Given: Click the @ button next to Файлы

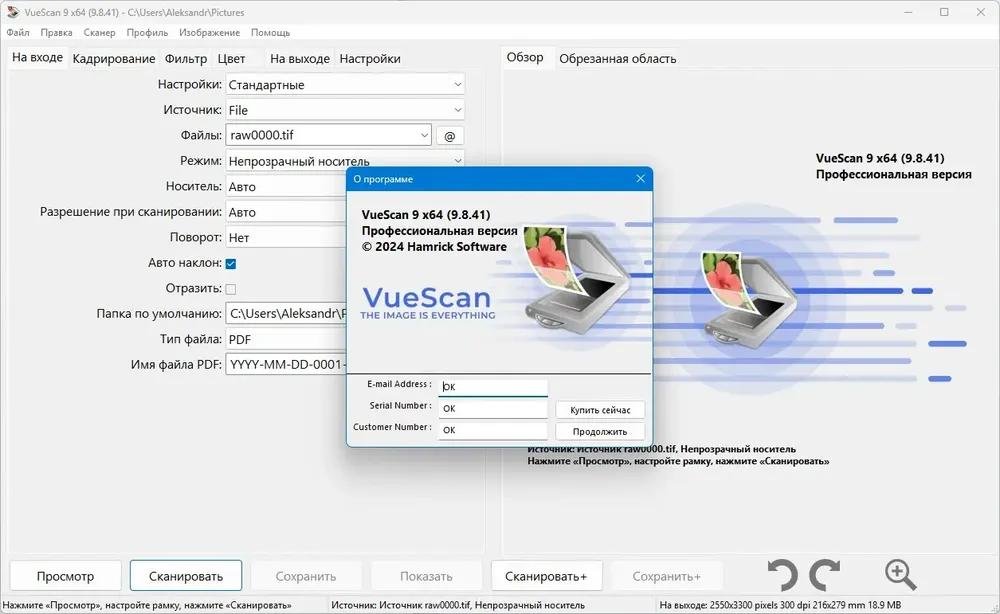Looking at the screenshot, I should (450, 136).
